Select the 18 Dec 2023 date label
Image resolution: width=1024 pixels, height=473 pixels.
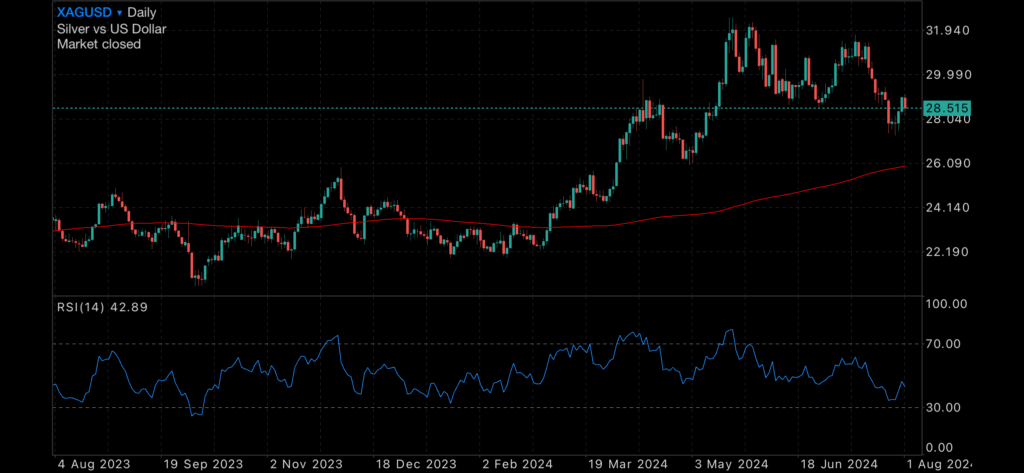coord(414,464)
